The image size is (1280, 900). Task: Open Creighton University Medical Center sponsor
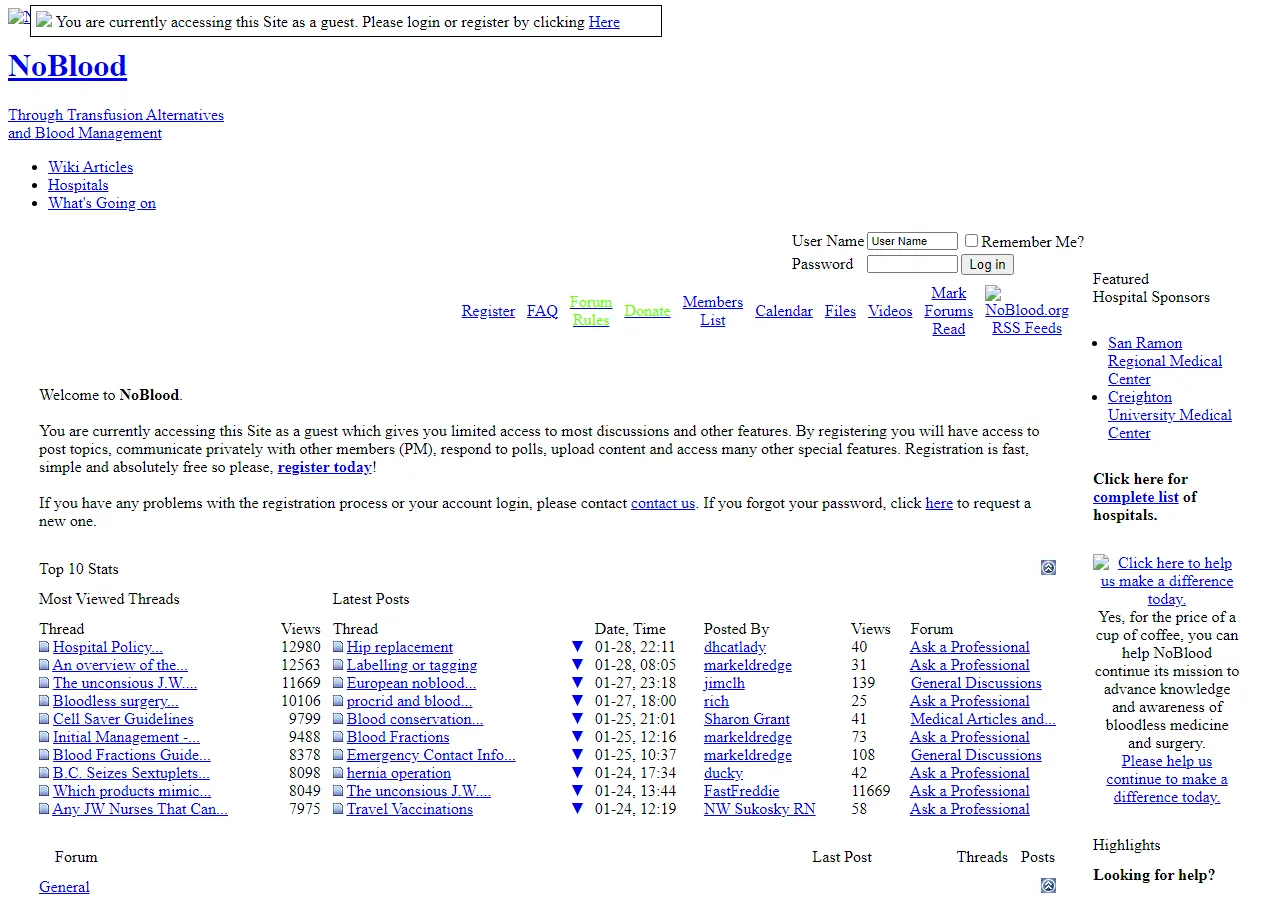point(1170,415)
